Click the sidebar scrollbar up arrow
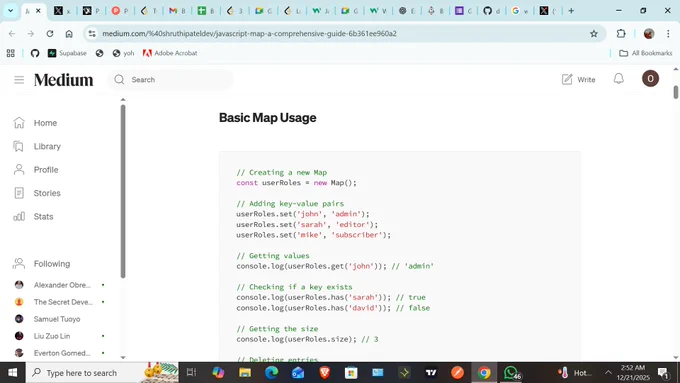 point(123,100)
